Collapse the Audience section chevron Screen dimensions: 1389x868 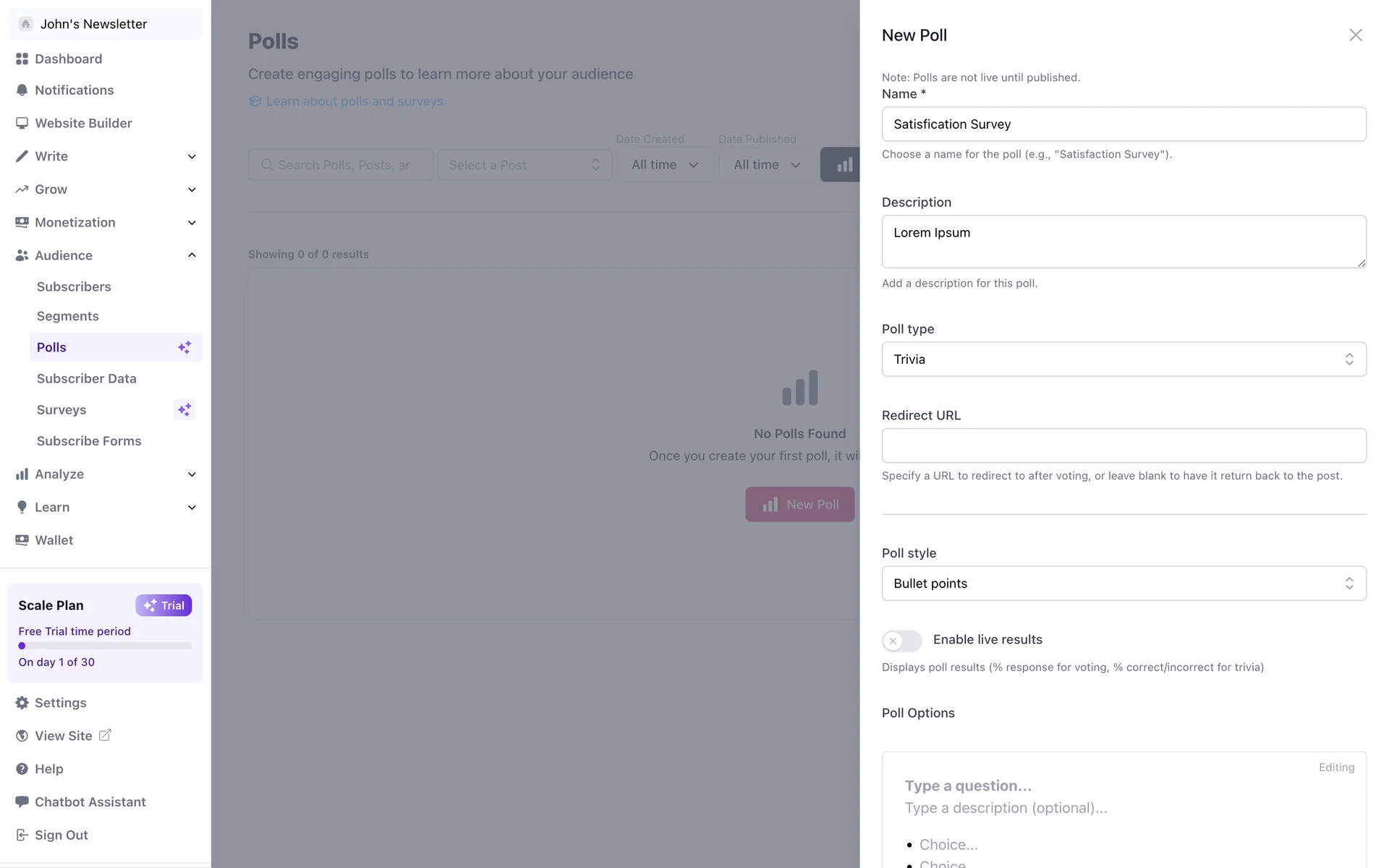192,255
